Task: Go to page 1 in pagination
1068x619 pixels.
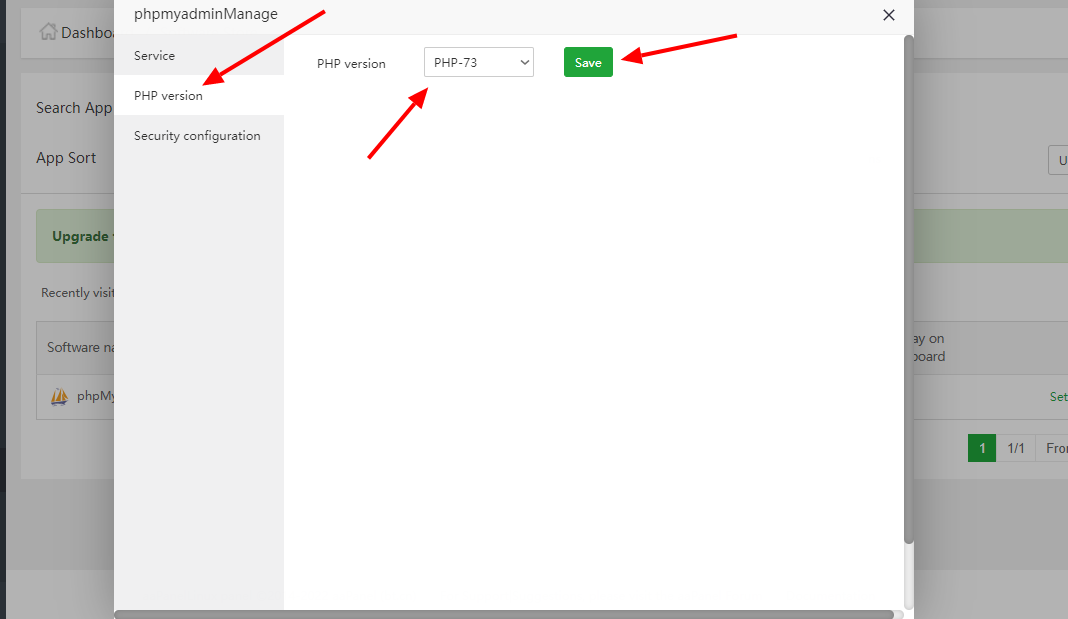Action: point(981,448)
